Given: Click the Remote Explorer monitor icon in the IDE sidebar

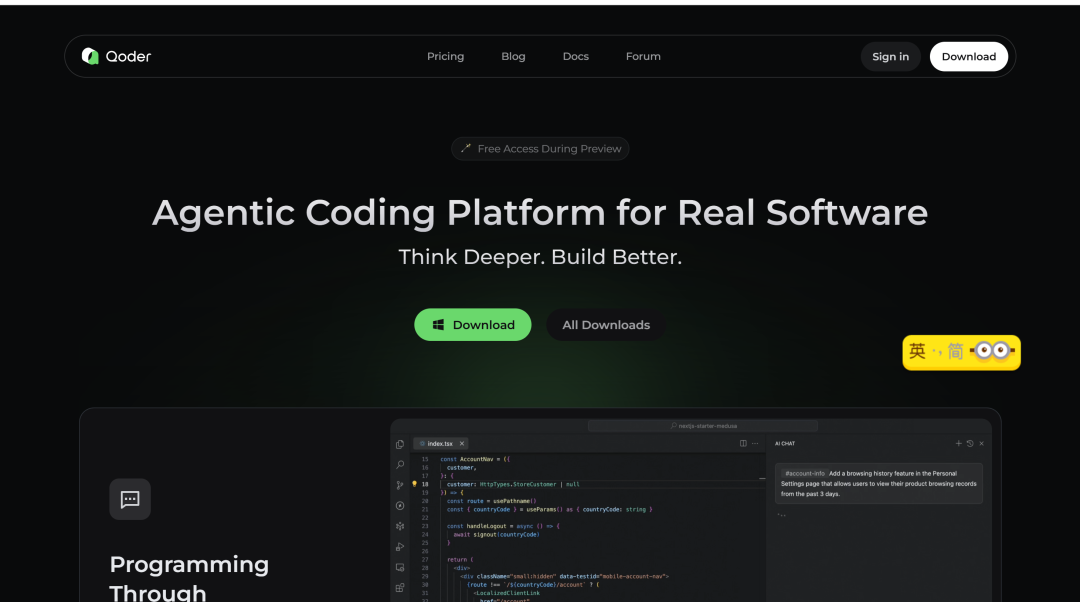Looking at the screenshot, I should tap(400, 568).
